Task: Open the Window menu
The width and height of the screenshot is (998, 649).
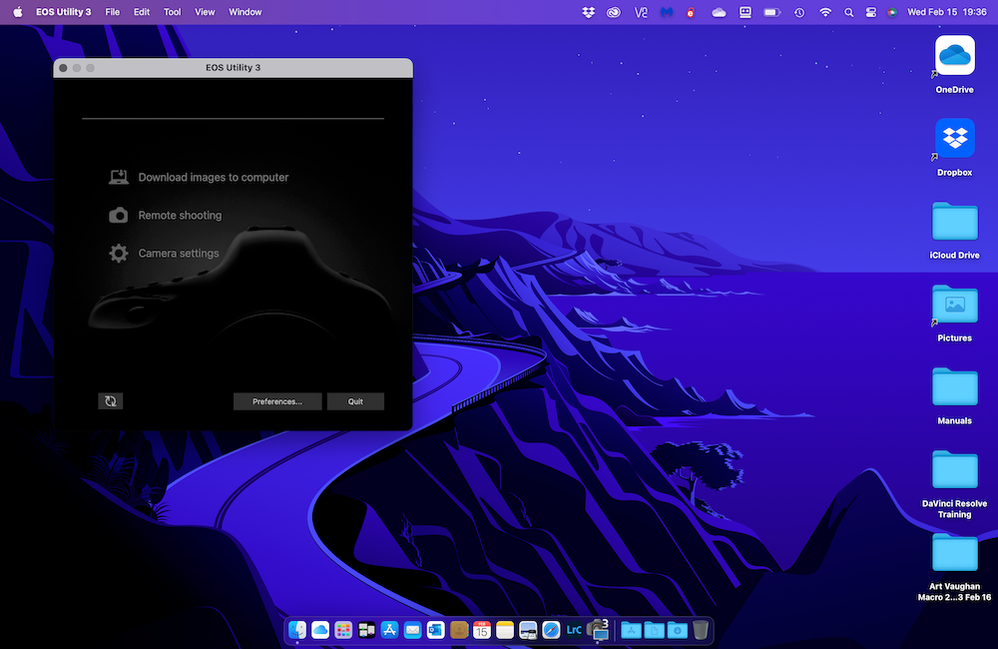Action: point(245,12)
